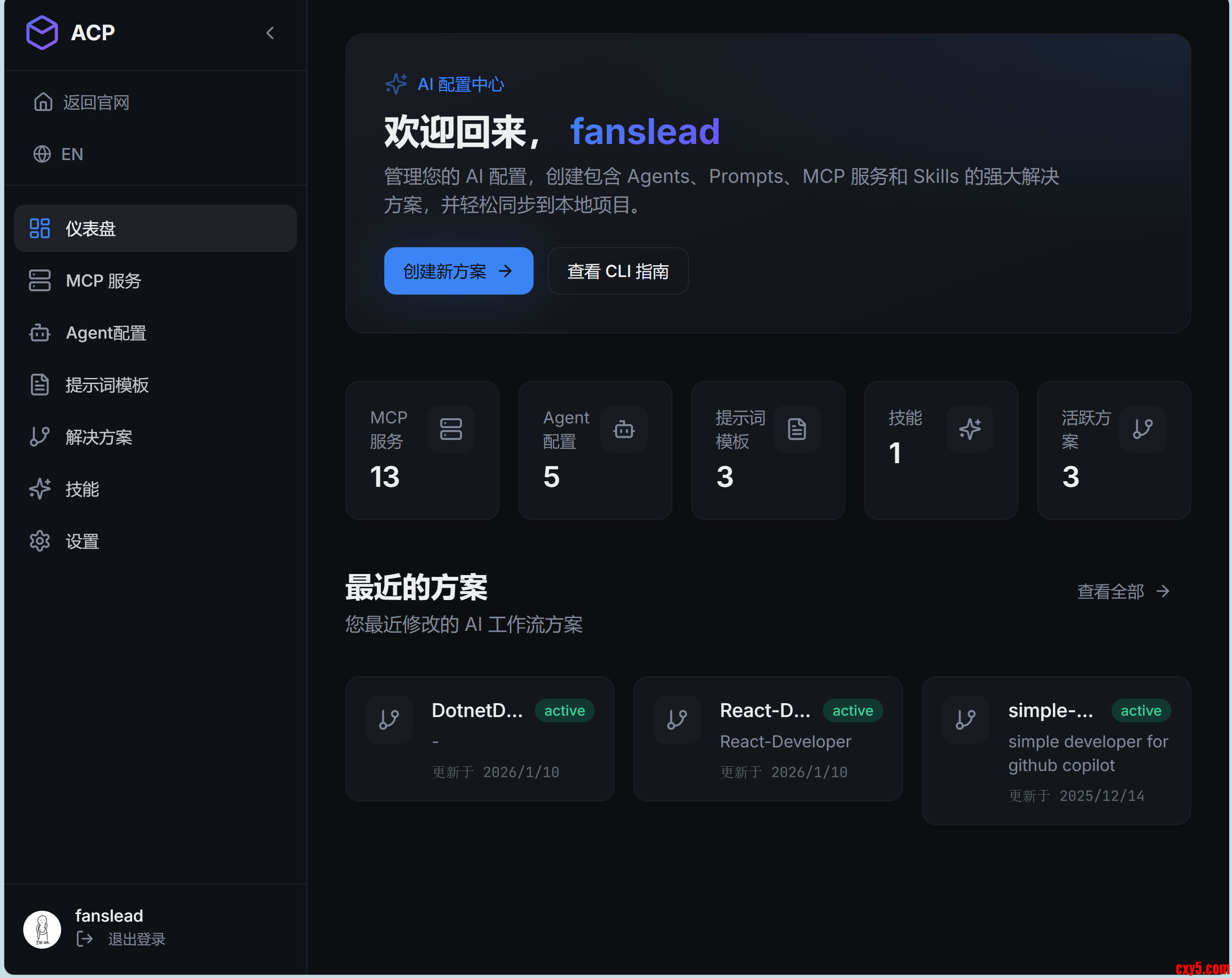The height and width of the screenshot is (978, 1232).
Task: Click the branch icon in the 活跃方案 card
Action: pos(1142,429)
